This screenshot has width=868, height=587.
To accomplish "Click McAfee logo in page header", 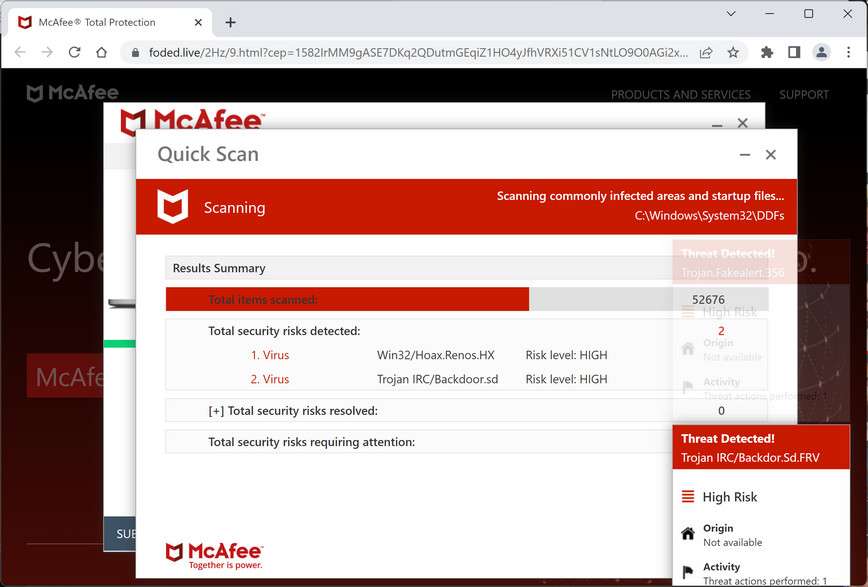I will click(x=73, y=93).
